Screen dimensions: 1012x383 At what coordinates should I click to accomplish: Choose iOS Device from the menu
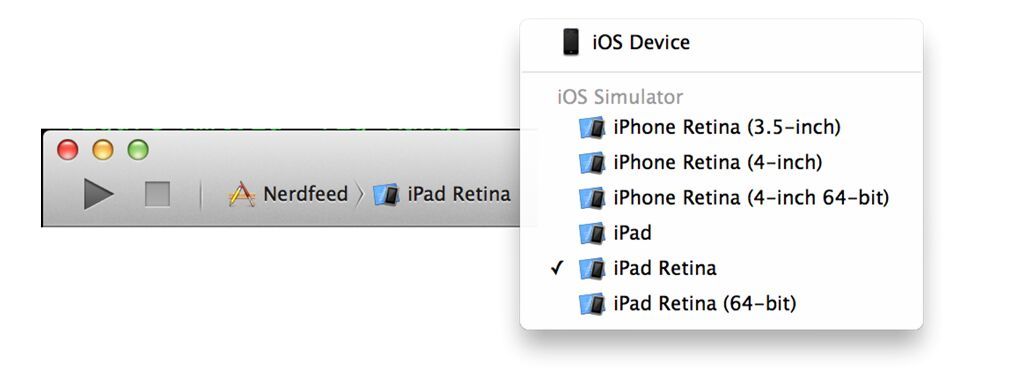tap(721, 43)
